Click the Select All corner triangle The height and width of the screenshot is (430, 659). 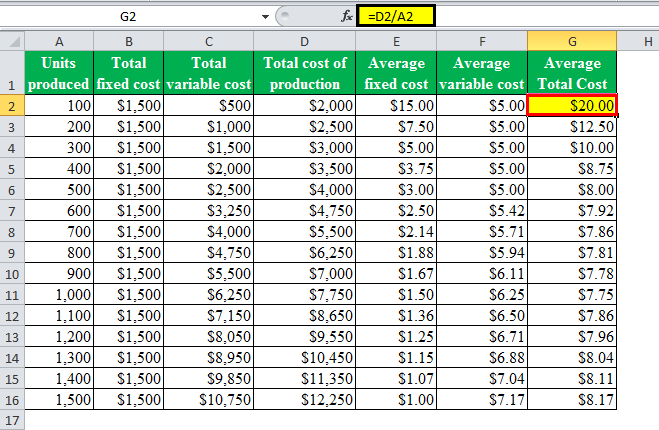coord(13,42)
